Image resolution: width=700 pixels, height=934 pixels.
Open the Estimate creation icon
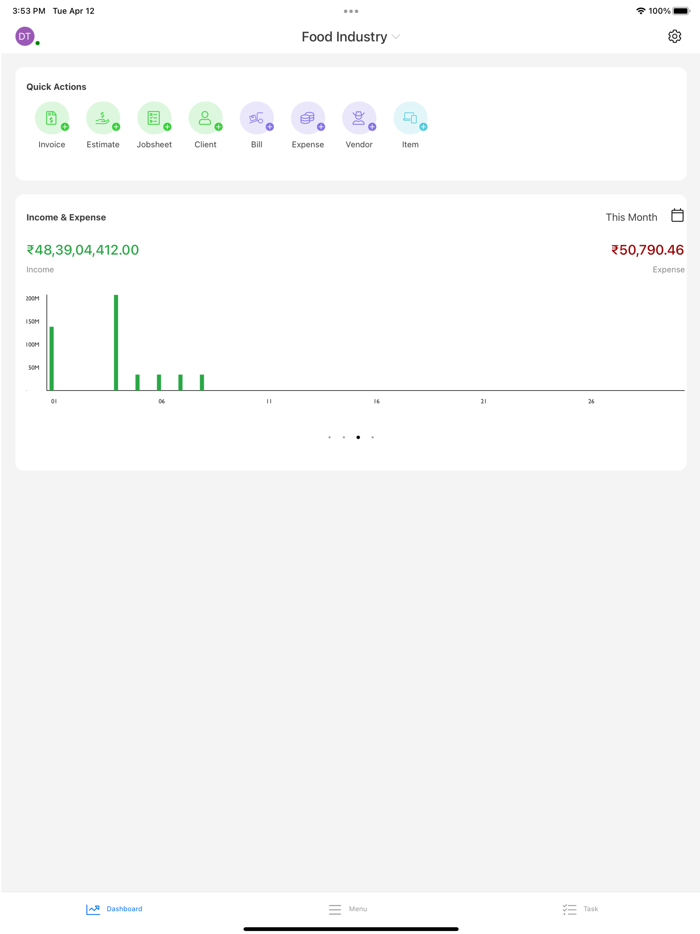coord(103,117)
